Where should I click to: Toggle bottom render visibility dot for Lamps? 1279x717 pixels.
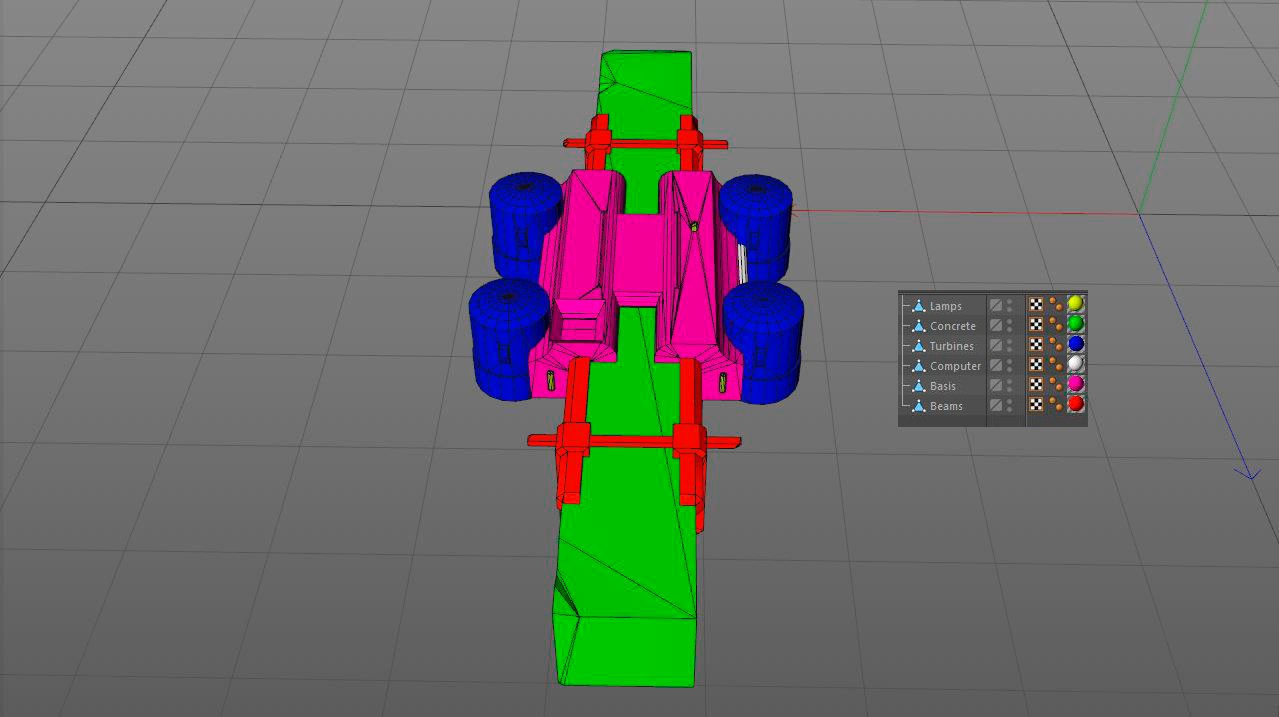1009,310
